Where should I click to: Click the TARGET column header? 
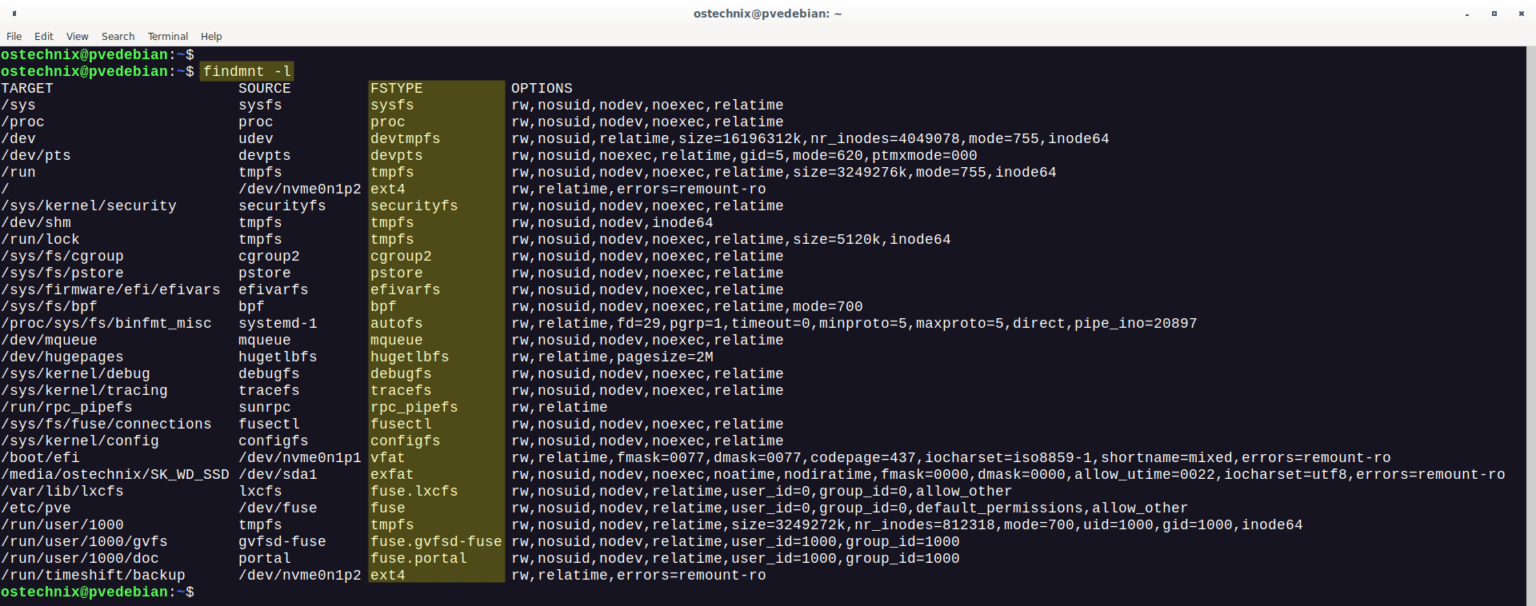(x=27, y=87)
